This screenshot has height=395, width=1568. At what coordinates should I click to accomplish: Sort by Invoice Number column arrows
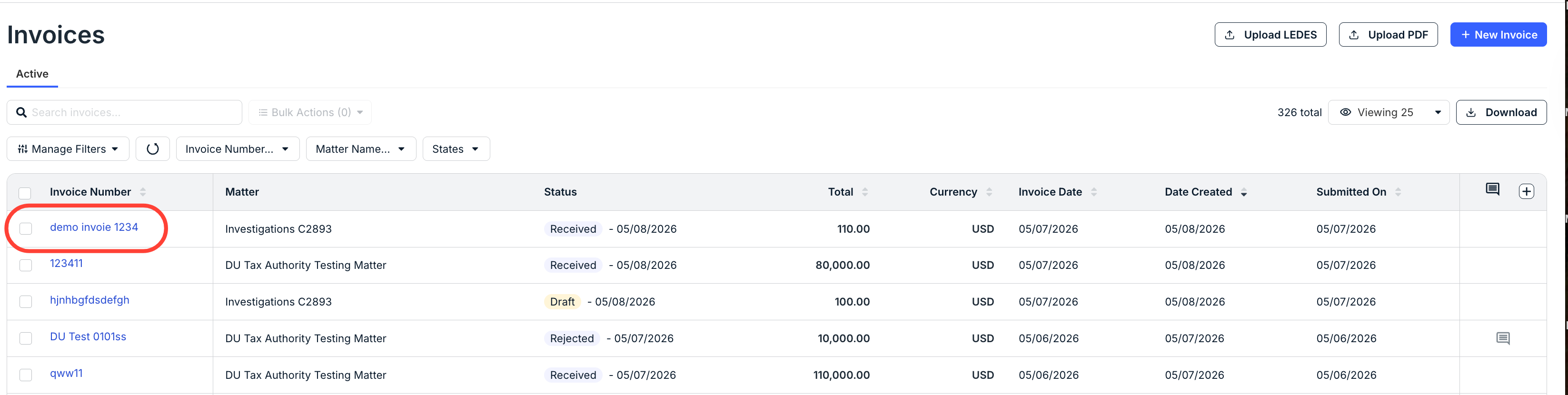(143, 192)
